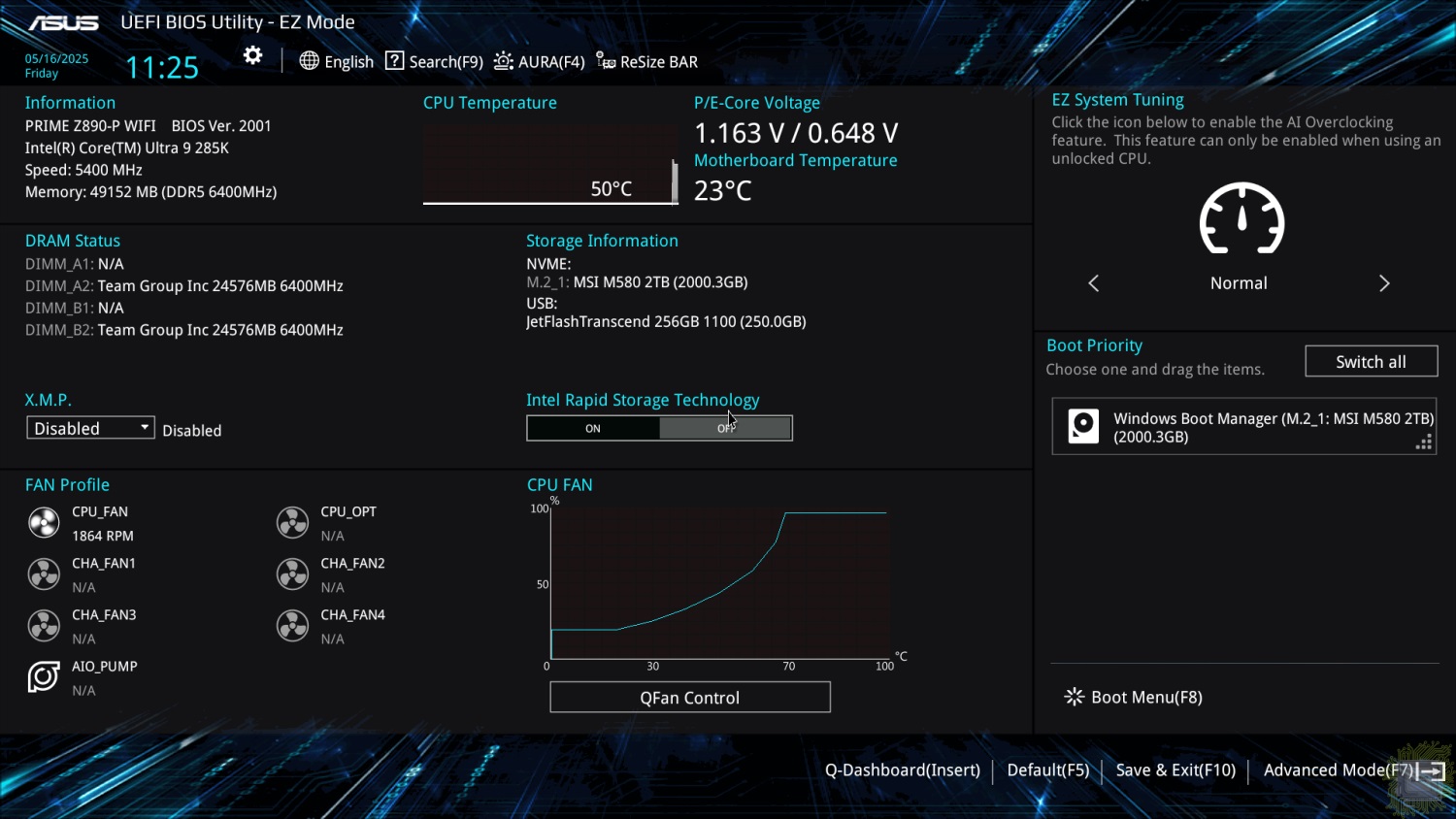Viewport: 1456px width, 819px height.
Task: Click the EZ System Tuning gauge icon
Action: tap(1241, 218)
